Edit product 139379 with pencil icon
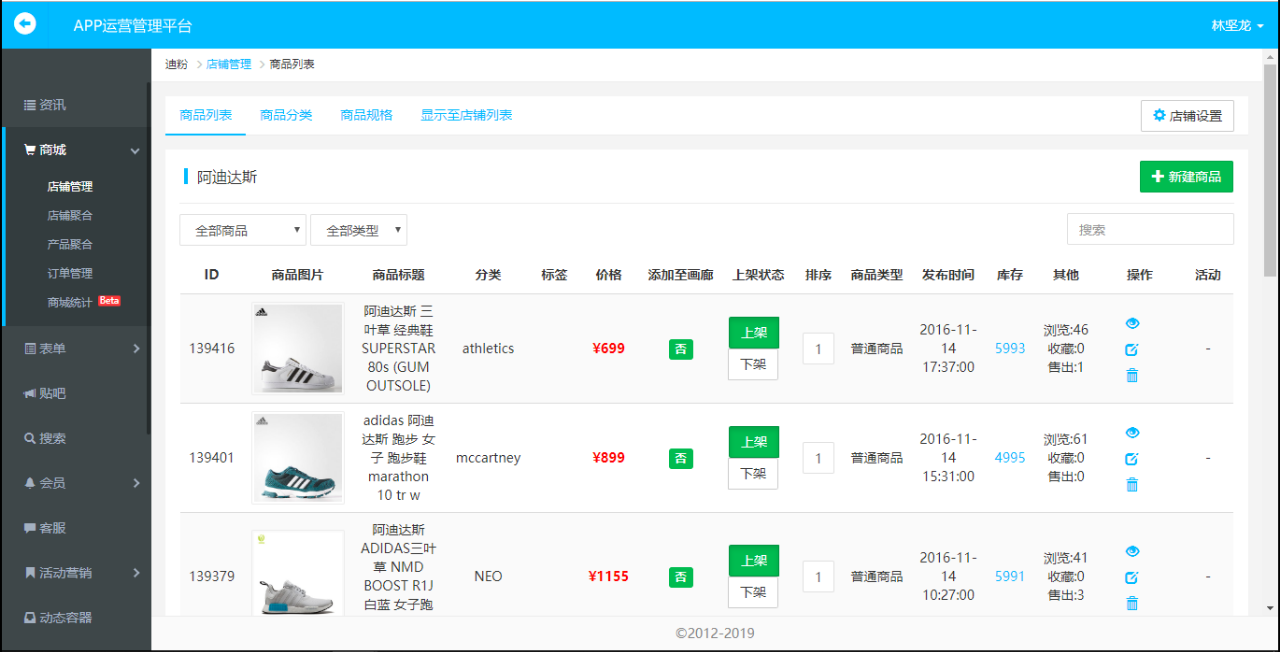The height and width of the screenshot is (652, 1280). coord(1132,577)
